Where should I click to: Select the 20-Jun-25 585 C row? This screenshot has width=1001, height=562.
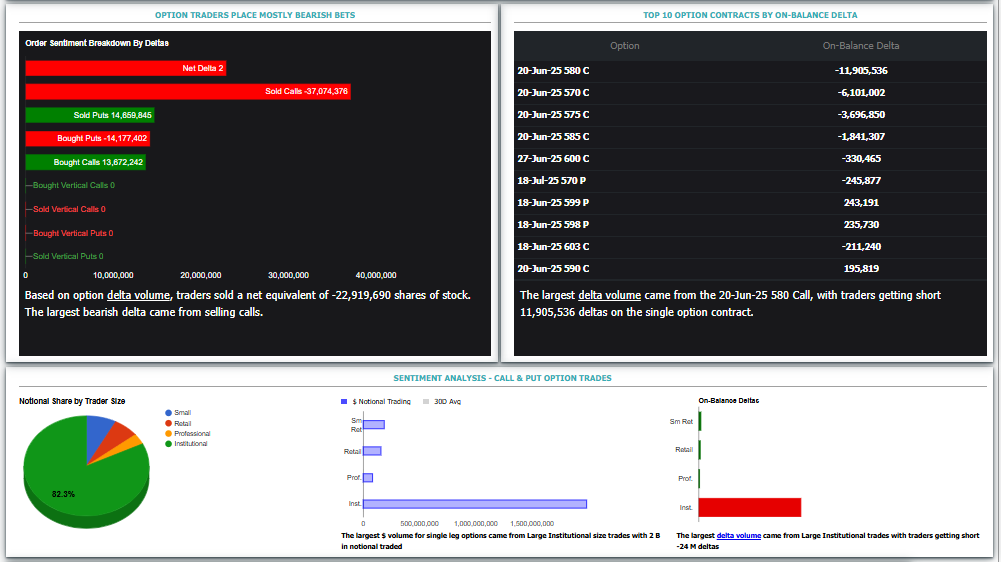coord(750,137)
